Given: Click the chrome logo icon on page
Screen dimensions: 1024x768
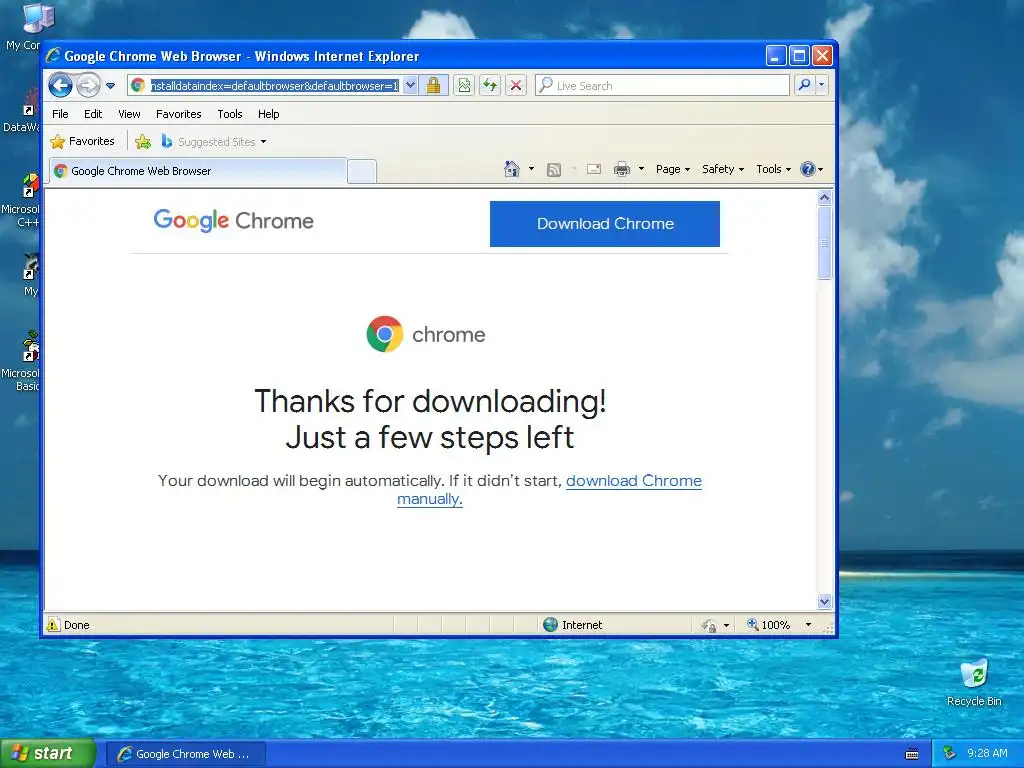Looking at the screenshot, I should pos(385,334).
